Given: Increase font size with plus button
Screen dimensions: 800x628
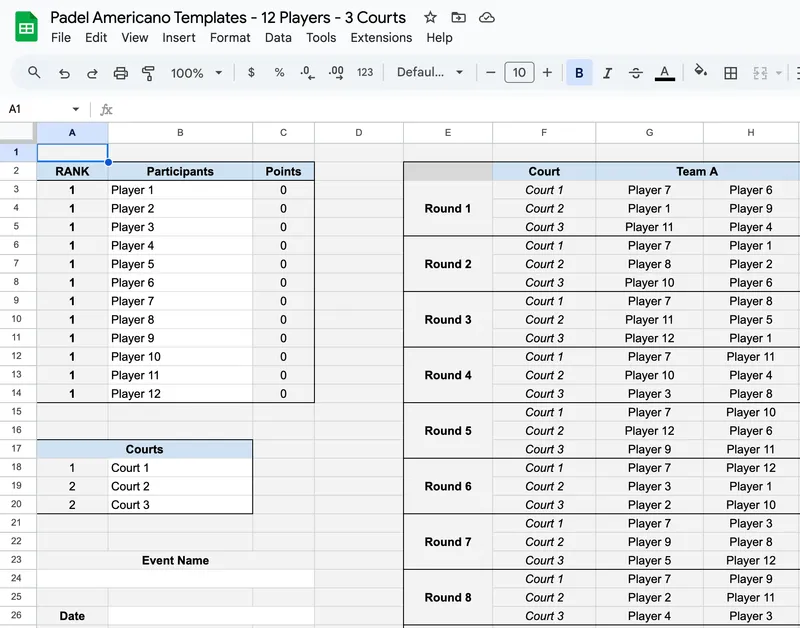Looking at the screenshot, I should (x=547, y=73).
